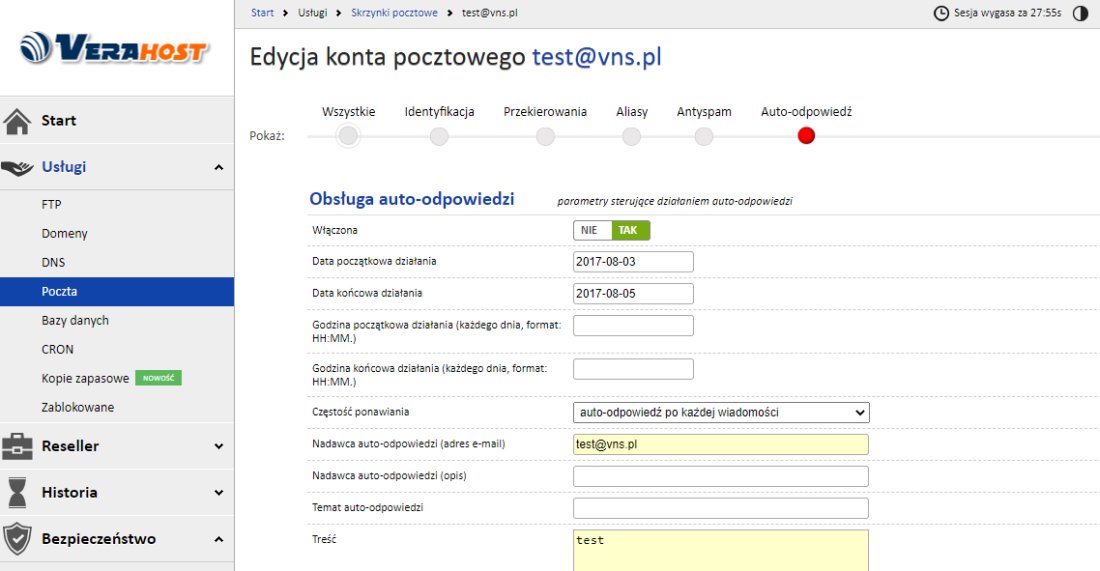Click the Temat auto-odpowiedzi field
1100x571 pixels.
[x=720, y=508]
